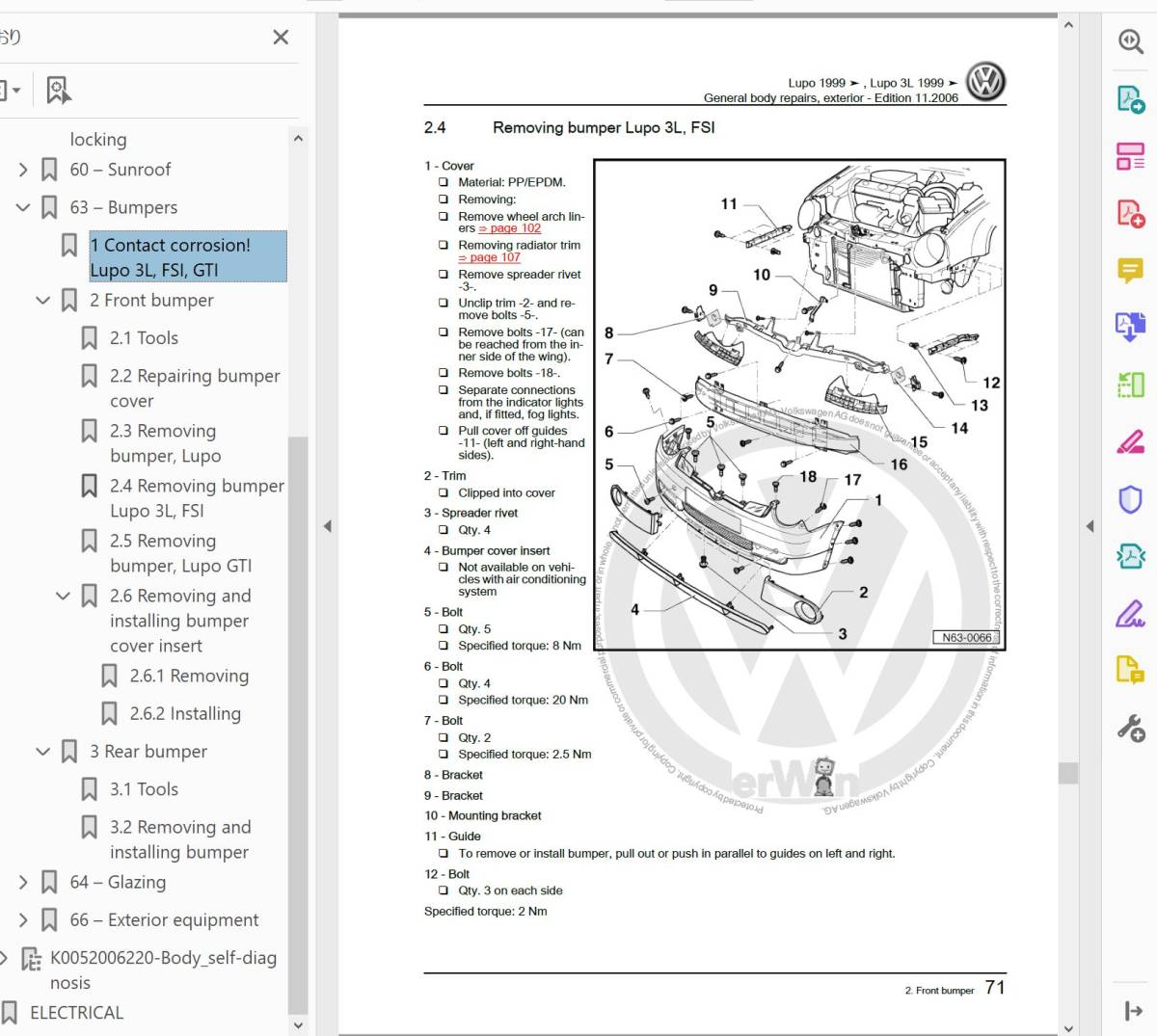Click text 'Specified torque: 20 Nm'

[524, 701]
